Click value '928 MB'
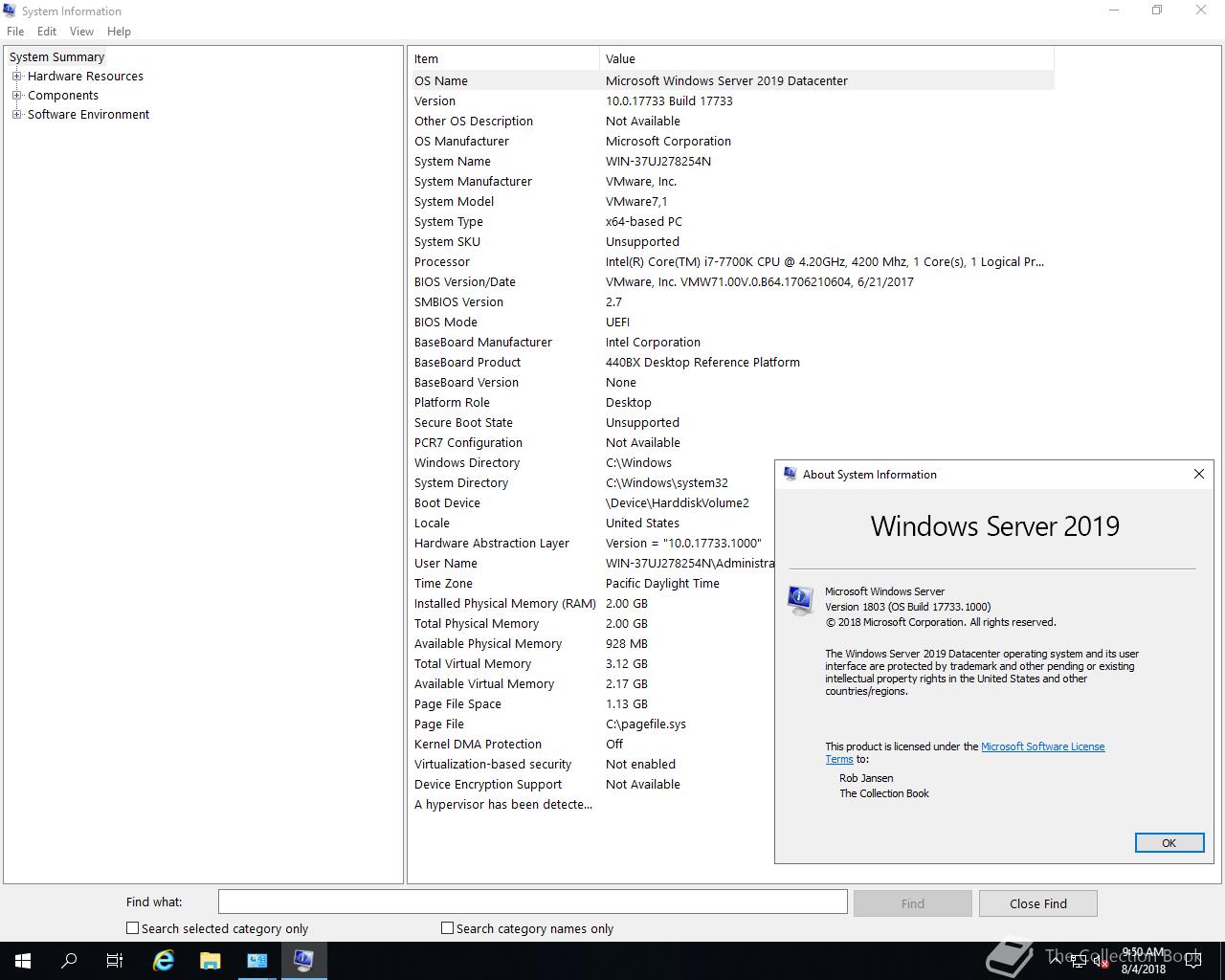The width and height of the screenshot is (1225, 980). [626, 644]
